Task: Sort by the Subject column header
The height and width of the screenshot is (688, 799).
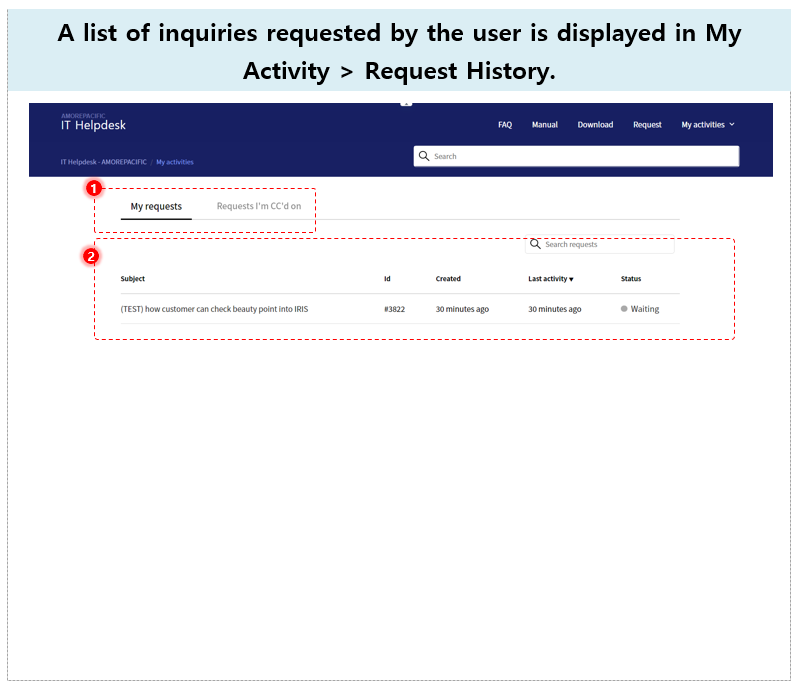Action: click(132, 279)
